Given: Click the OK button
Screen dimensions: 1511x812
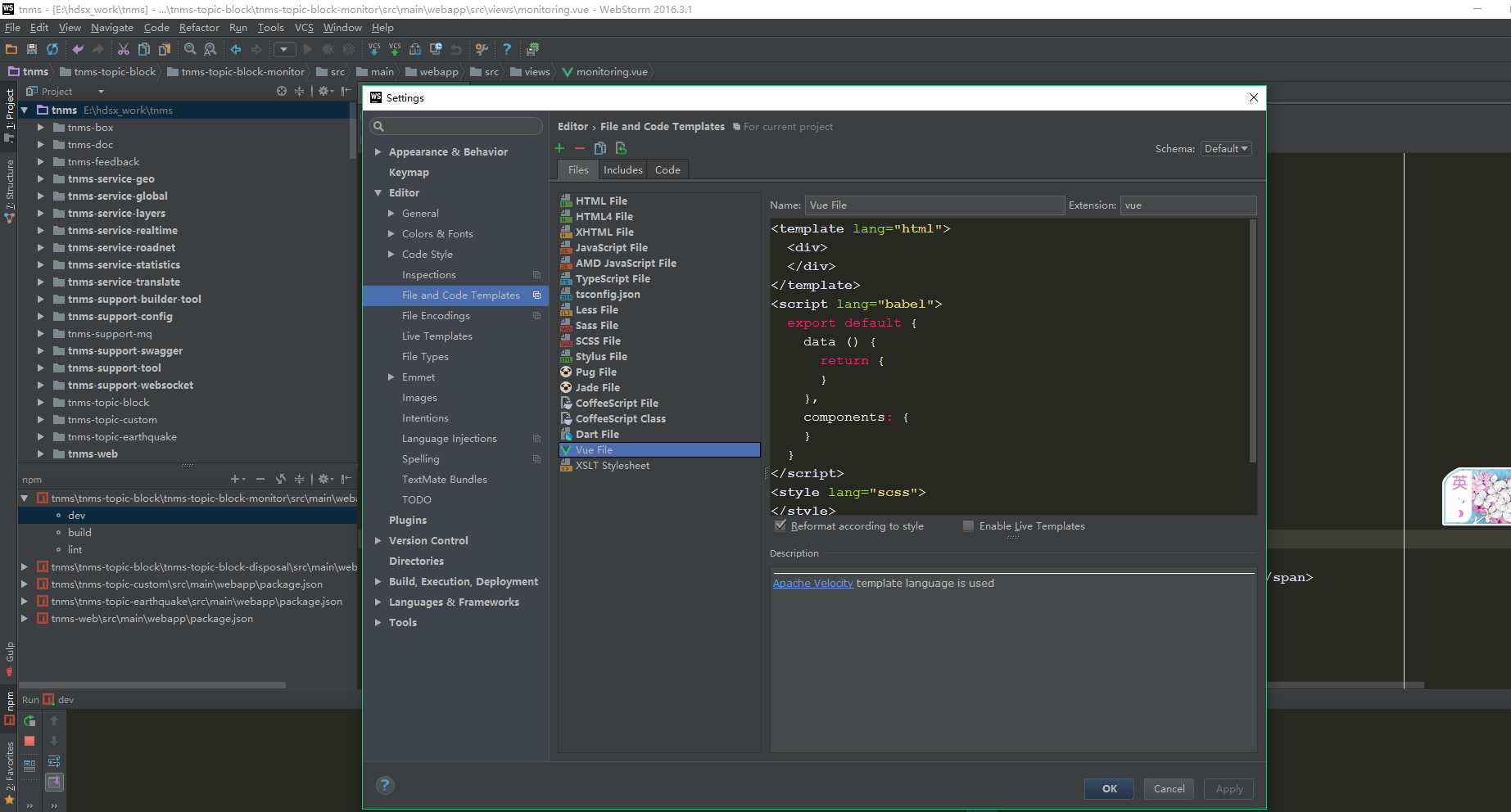Looking at the screenshot, I should 1110,788.
